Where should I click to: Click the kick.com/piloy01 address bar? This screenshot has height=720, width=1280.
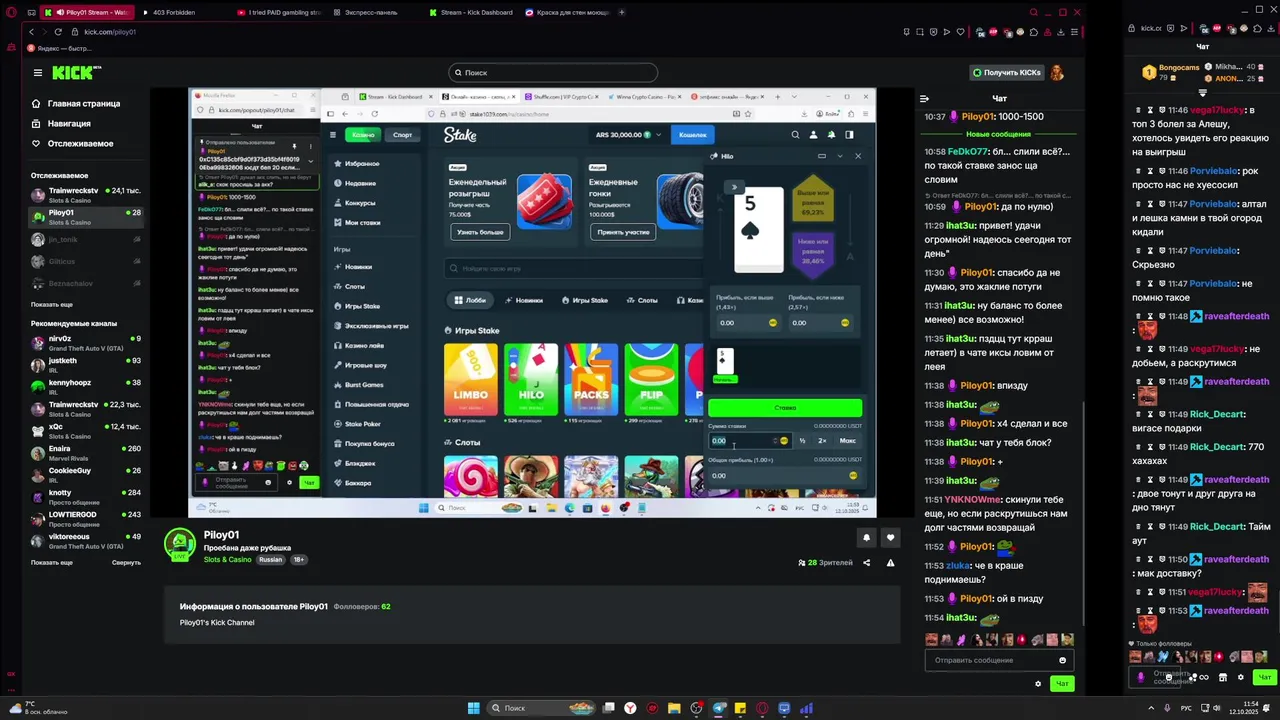point(110,32)
